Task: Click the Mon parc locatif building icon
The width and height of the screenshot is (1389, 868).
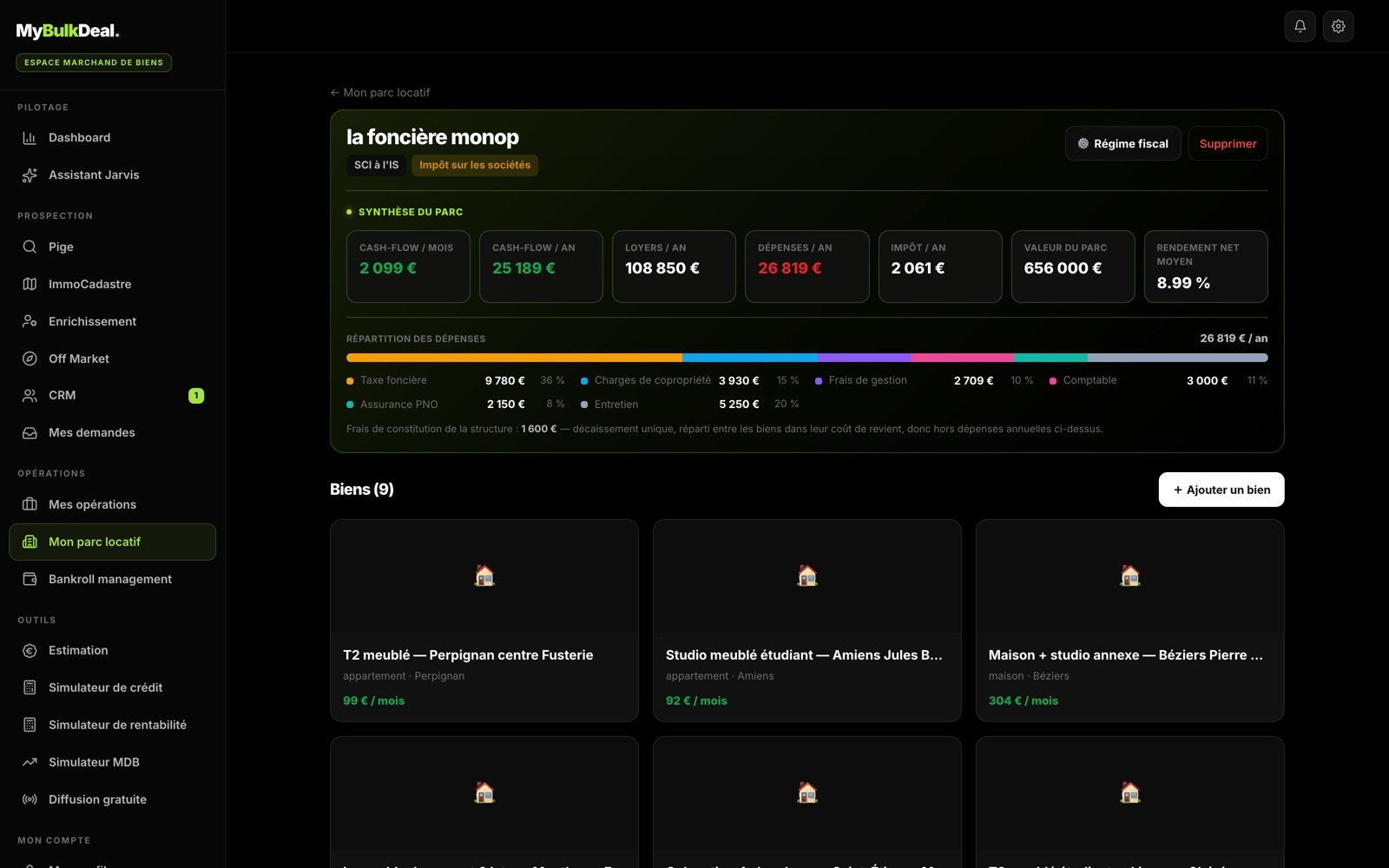Action: pyautogui.click(x=30, y=542)
